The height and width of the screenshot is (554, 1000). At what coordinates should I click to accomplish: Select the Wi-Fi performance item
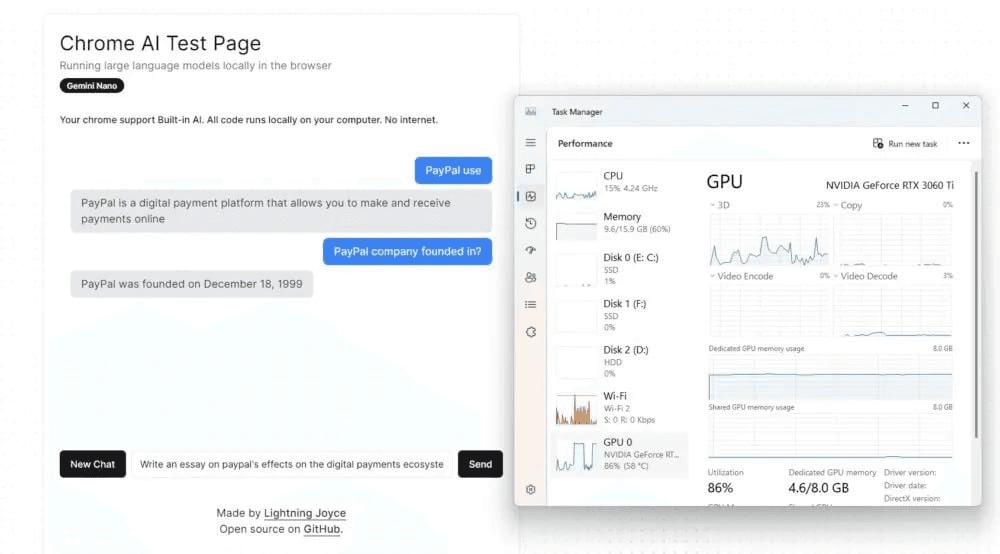[620, 407]
